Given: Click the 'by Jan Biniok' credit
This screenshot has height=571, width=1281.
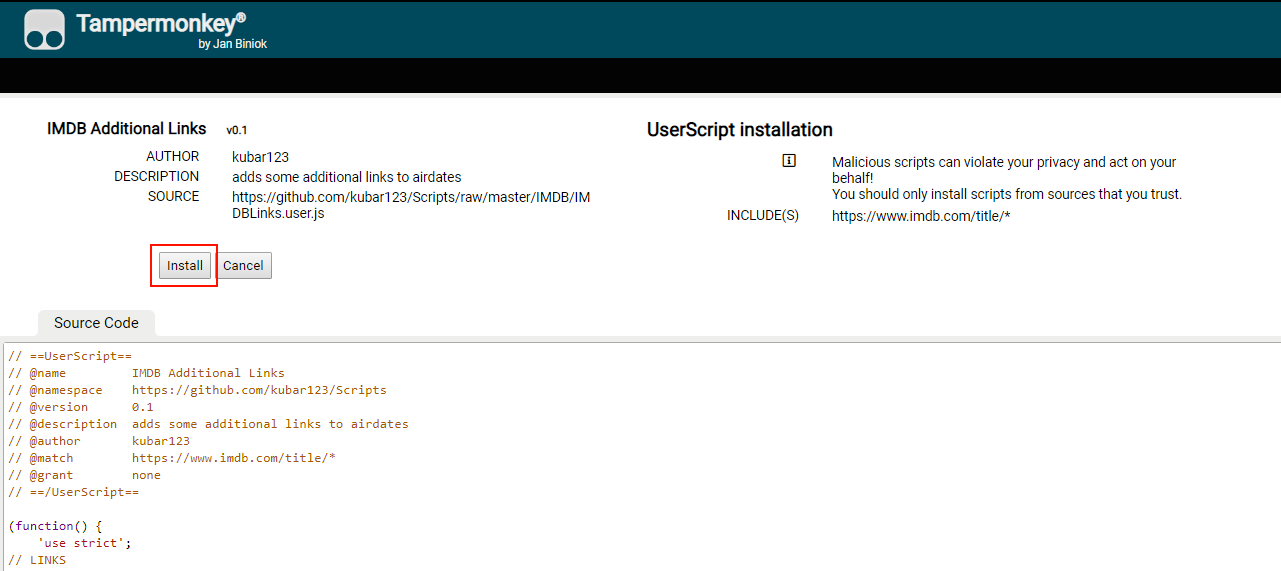Looking at the screenshot, I should point(232,44).
